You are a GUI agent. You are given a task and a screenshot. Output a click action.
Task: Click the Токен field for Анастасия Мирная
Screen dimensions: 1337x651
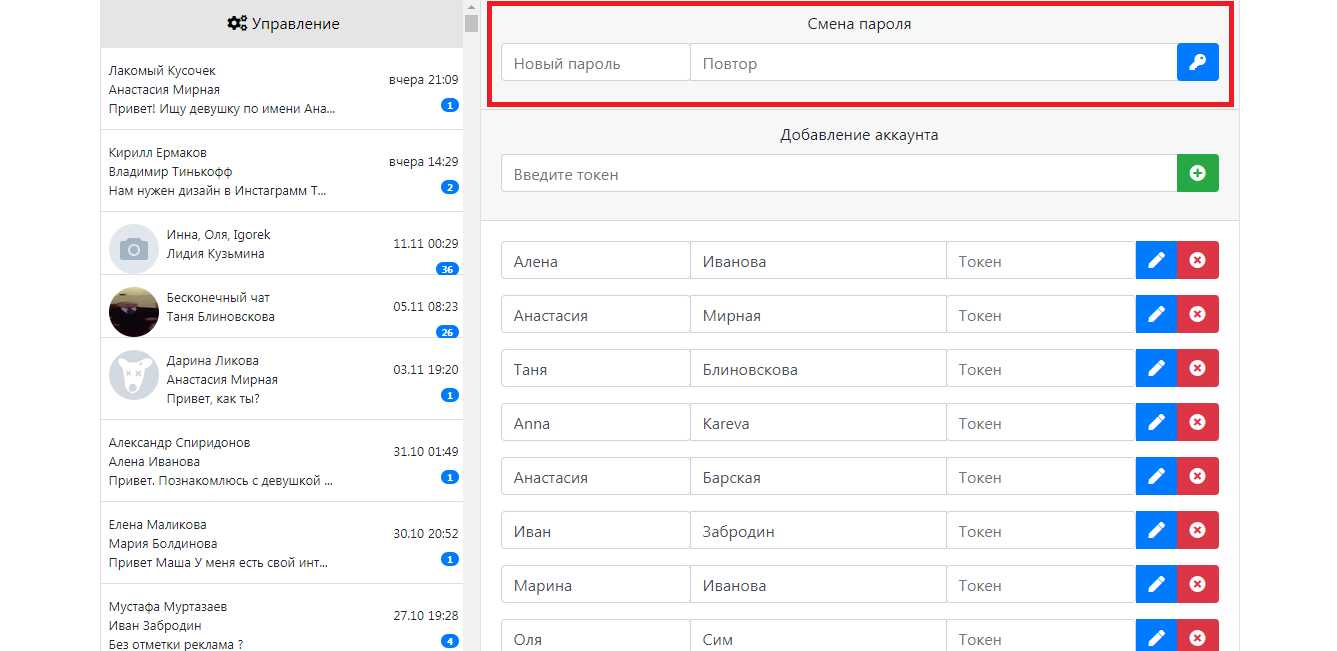pyautogui.click(x=1041, y=314)
